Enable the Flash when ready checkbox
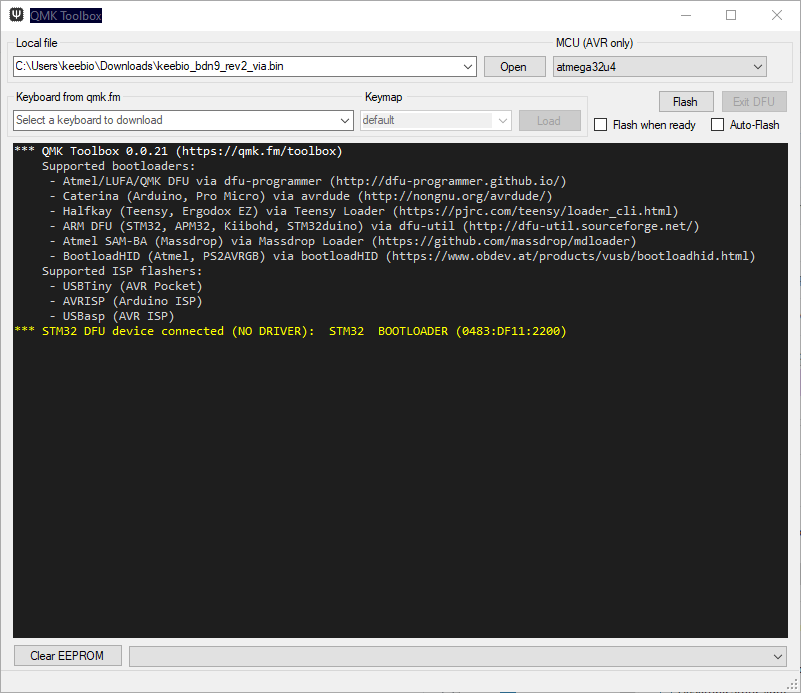Image resolution: width=801 pixels, height=693 pixels. point(601,125)
